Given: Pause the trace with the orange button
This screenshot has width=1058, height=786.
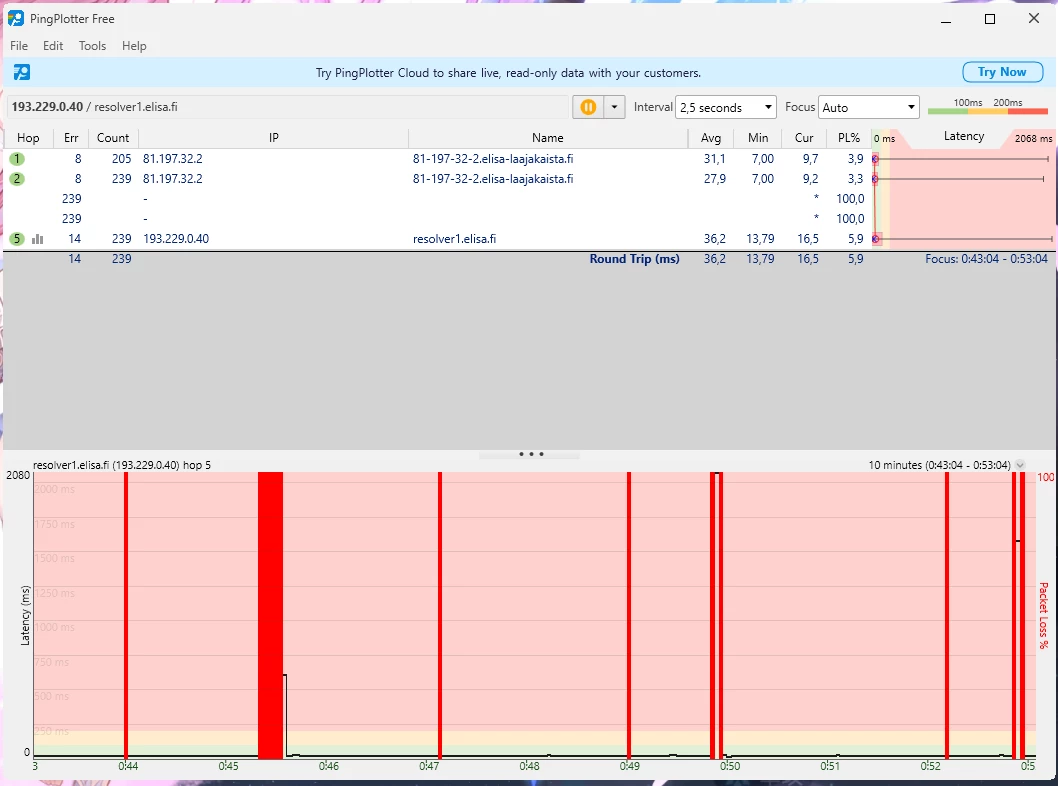Looking at the screenshot, I should [x=588, y=107].
